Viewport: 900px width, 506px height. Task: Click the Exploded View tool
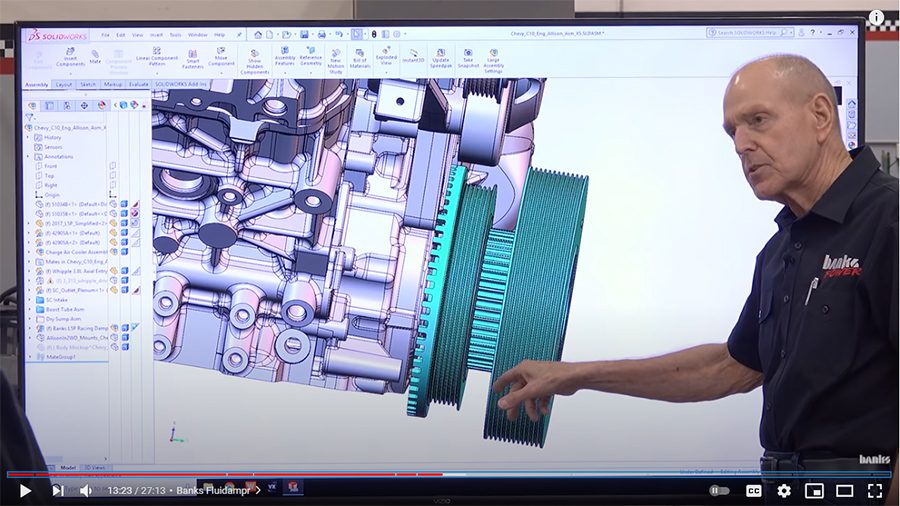(x=386, y=56)
